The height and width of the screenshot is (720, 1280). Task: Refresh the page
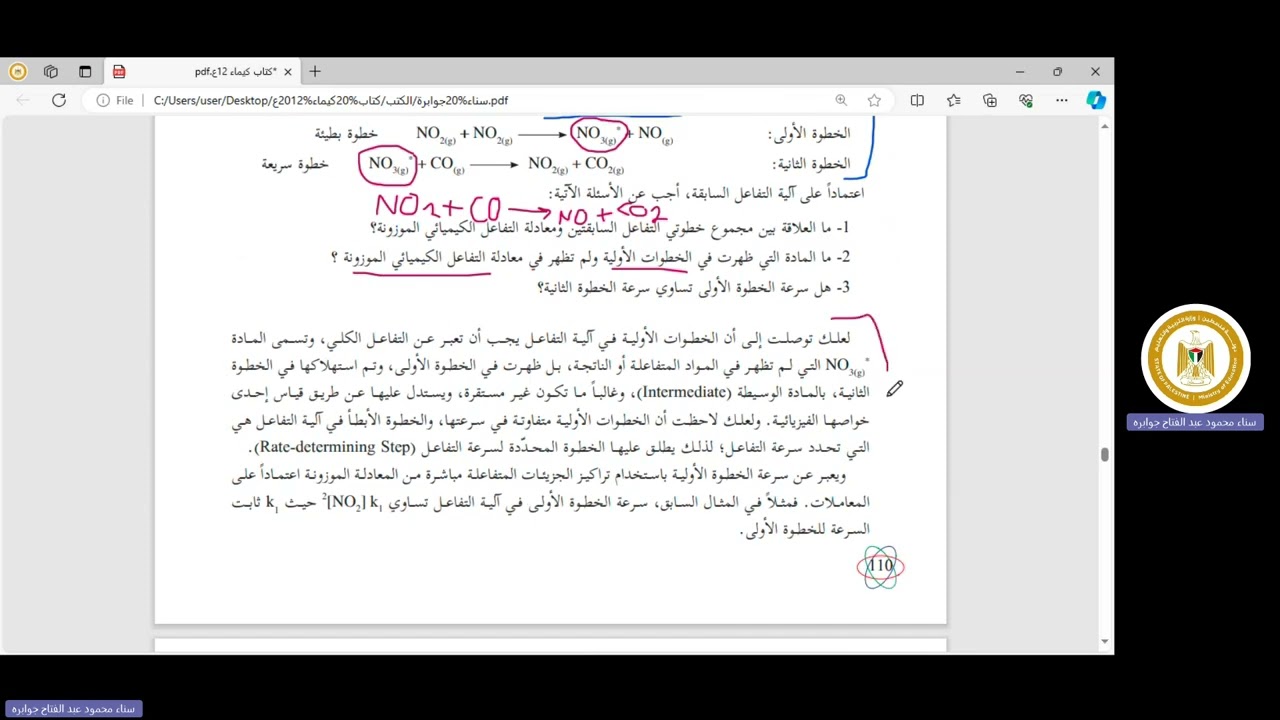tap(59, 100)
